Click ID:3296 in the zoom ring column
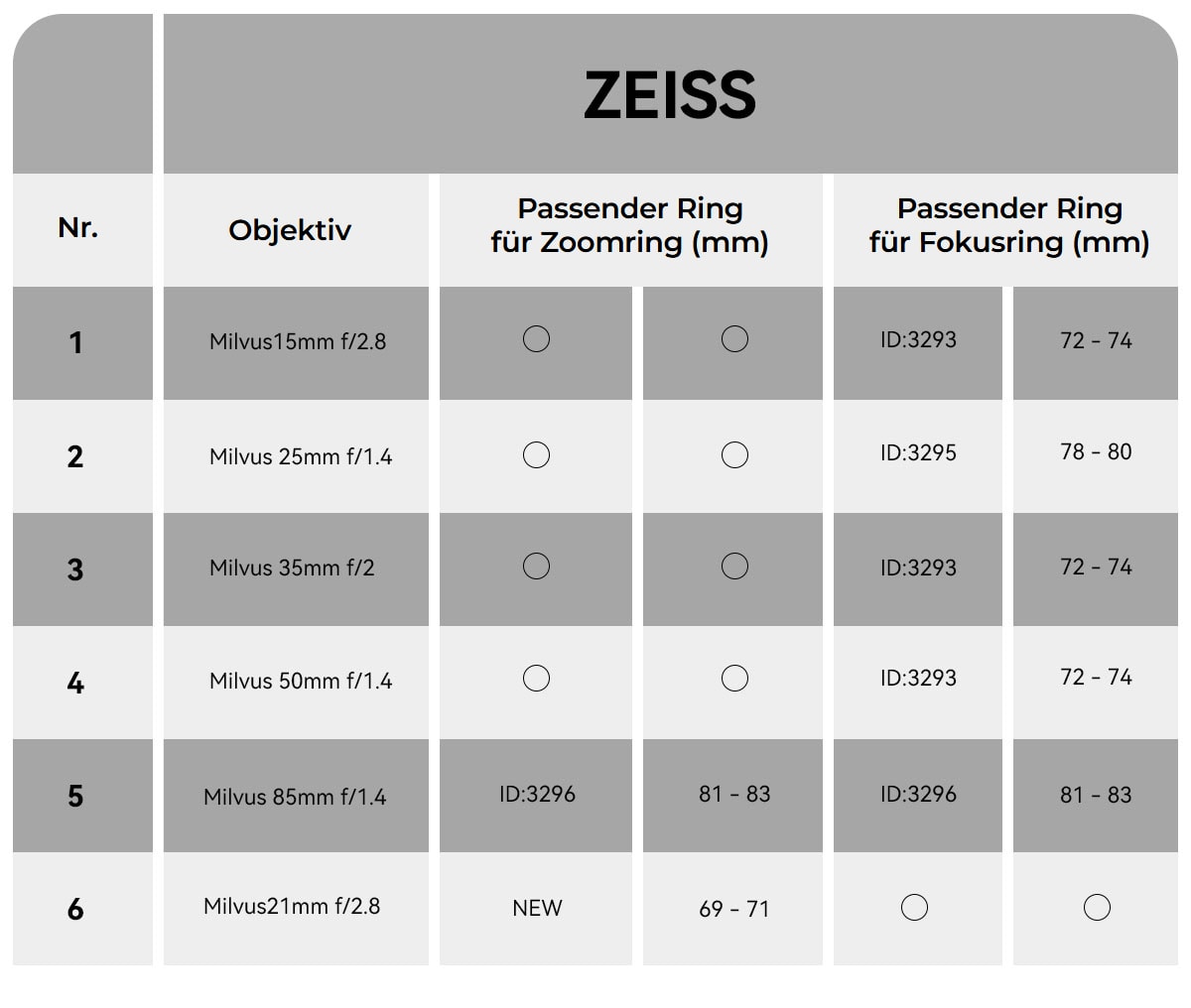Screen dimensions: 1191x1008 coord(537,794)
